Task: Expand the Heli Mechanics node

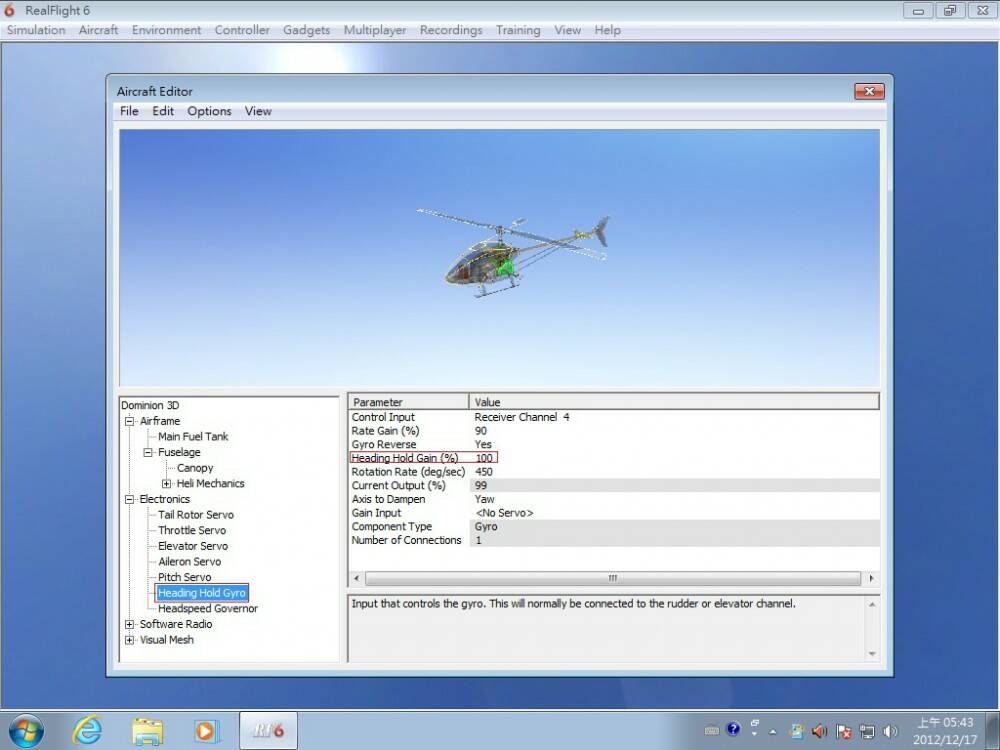Action: click(166, 483)
